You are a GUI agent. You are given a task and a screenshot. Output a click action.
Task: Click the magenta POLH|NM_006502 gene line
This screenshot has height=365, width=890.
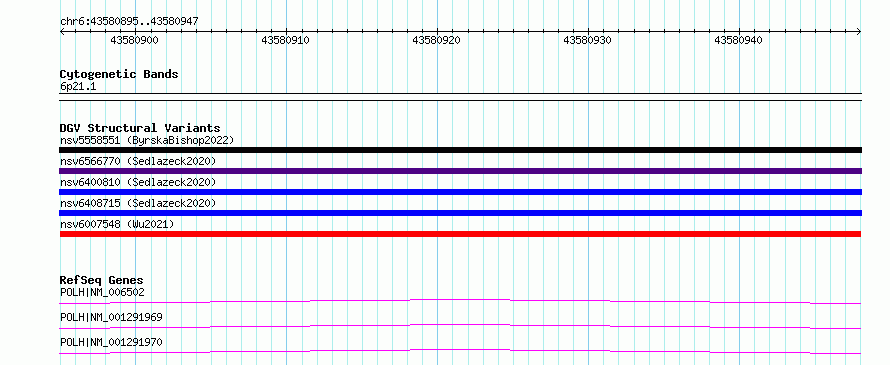click(460, 301)
